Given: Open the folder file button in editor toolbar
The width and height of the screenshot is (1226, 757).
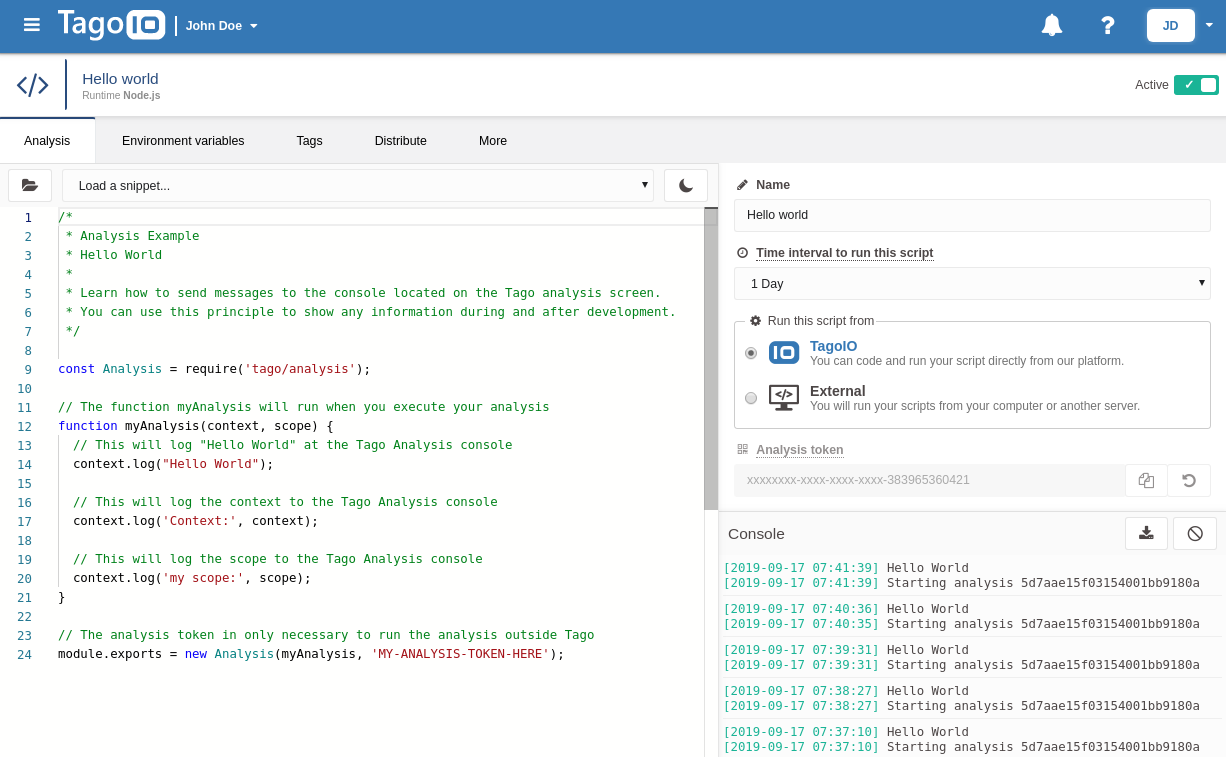Looking at the screenshot, I should point(30,185).
